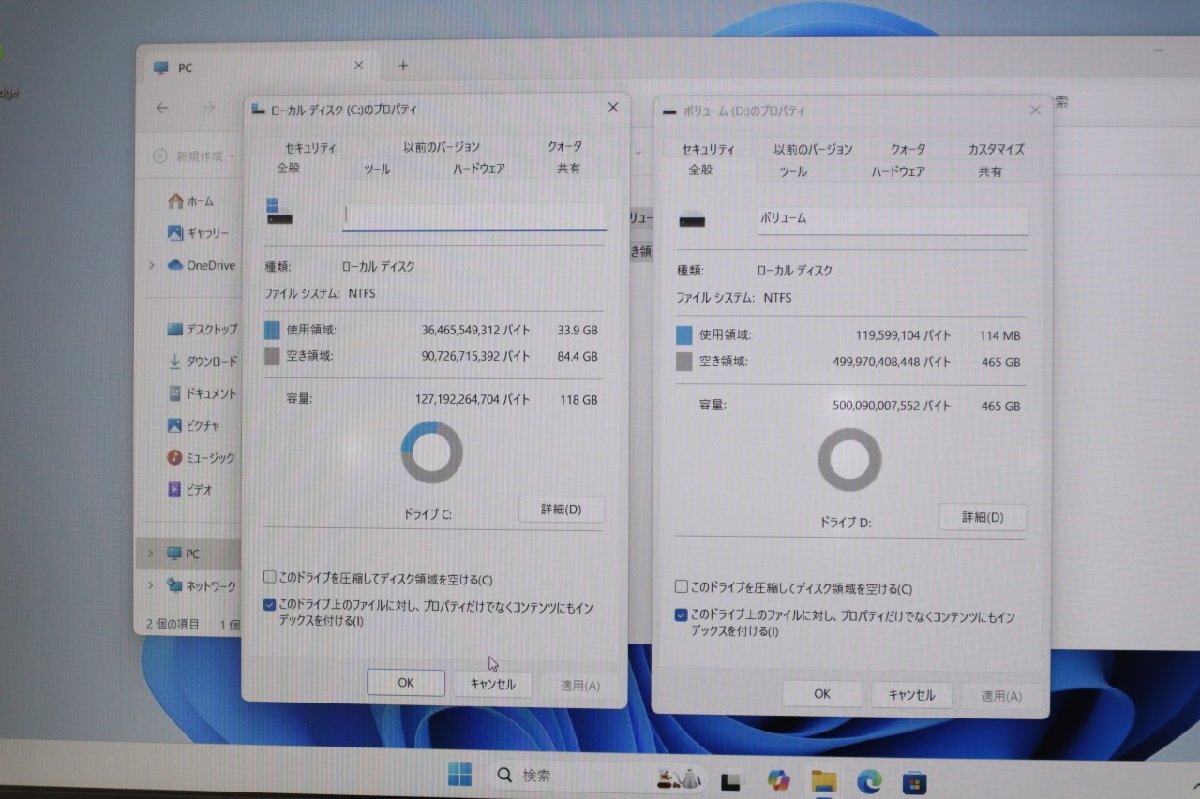
Task: Enable drive compression checkbox for drive C
Action: click(269, 576)
